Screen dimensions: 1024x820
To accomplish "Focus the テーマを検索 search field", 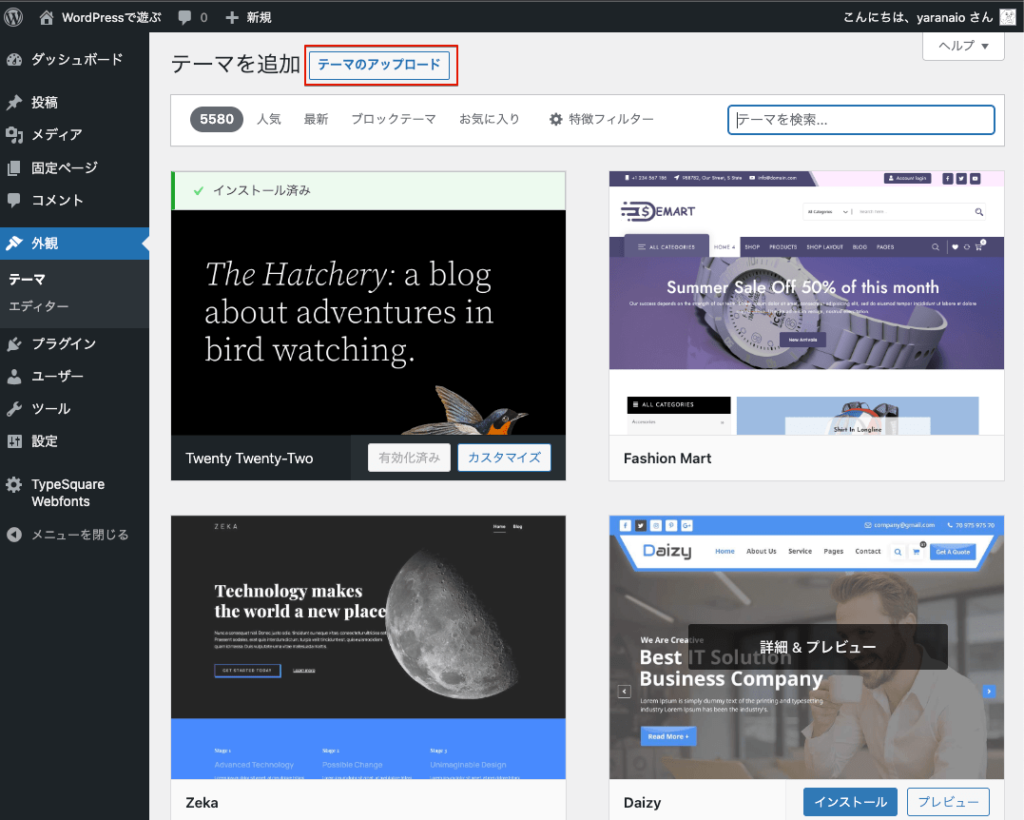I will 861,120.
